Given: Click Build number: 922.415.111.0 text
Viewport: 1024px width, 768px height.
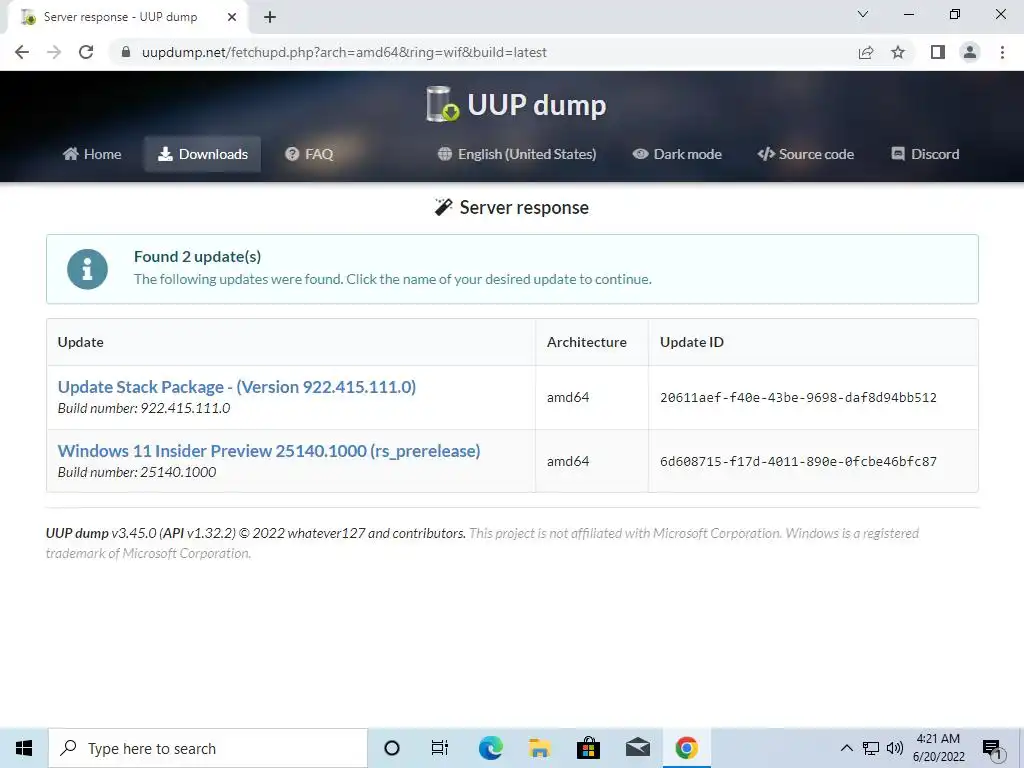Looking at the screenshot, I should [144, 408].
